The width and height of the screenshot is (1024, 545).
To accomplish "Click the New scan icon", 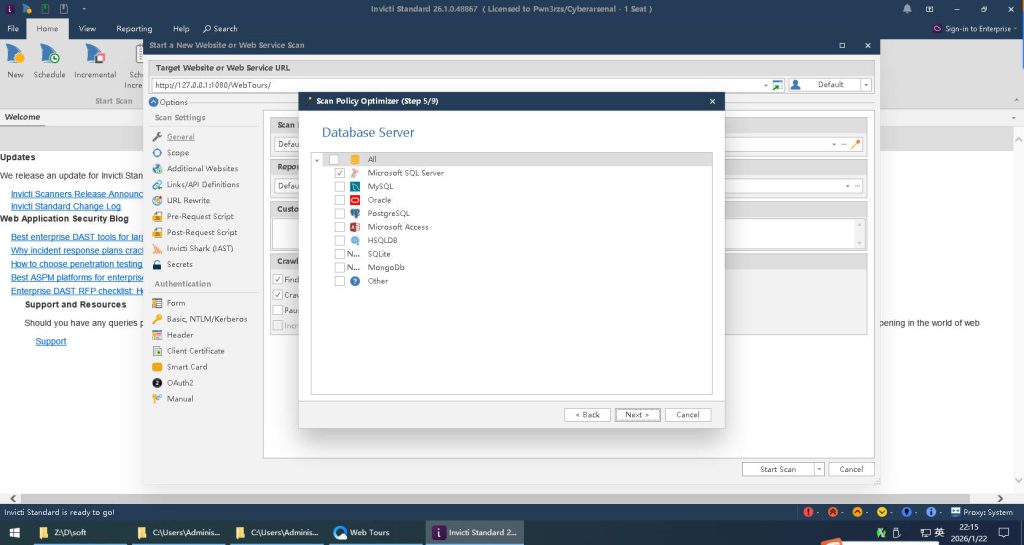I will [15, 56].
